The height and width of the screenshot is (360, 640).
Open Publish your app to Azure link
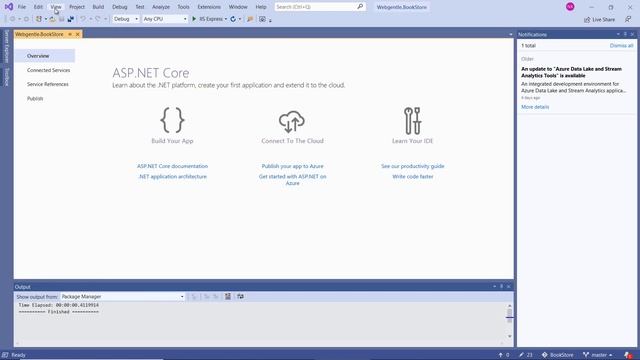[x=292, y=166]
